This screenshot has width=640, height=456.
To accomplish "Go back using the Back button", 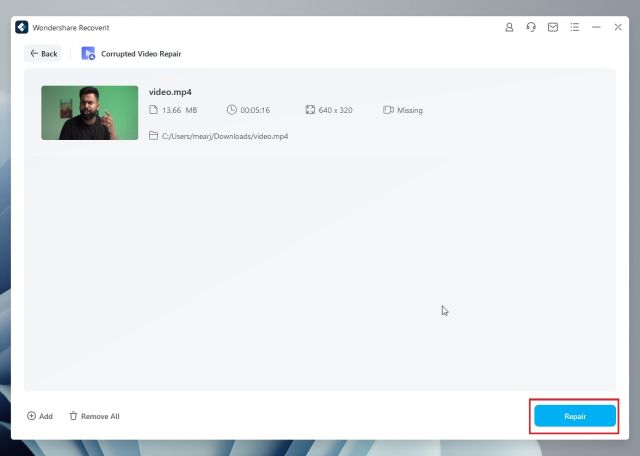I will coord(43,53).
